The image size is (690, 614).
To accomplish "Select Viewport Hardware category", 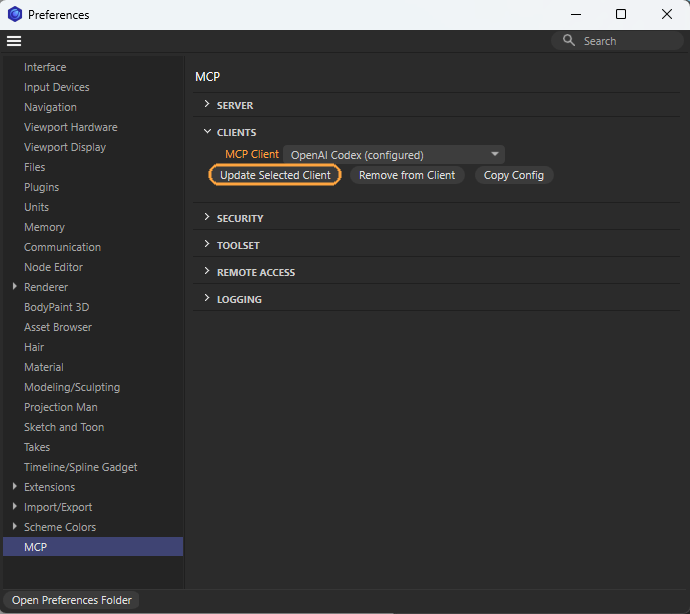I will pos(71,127).
